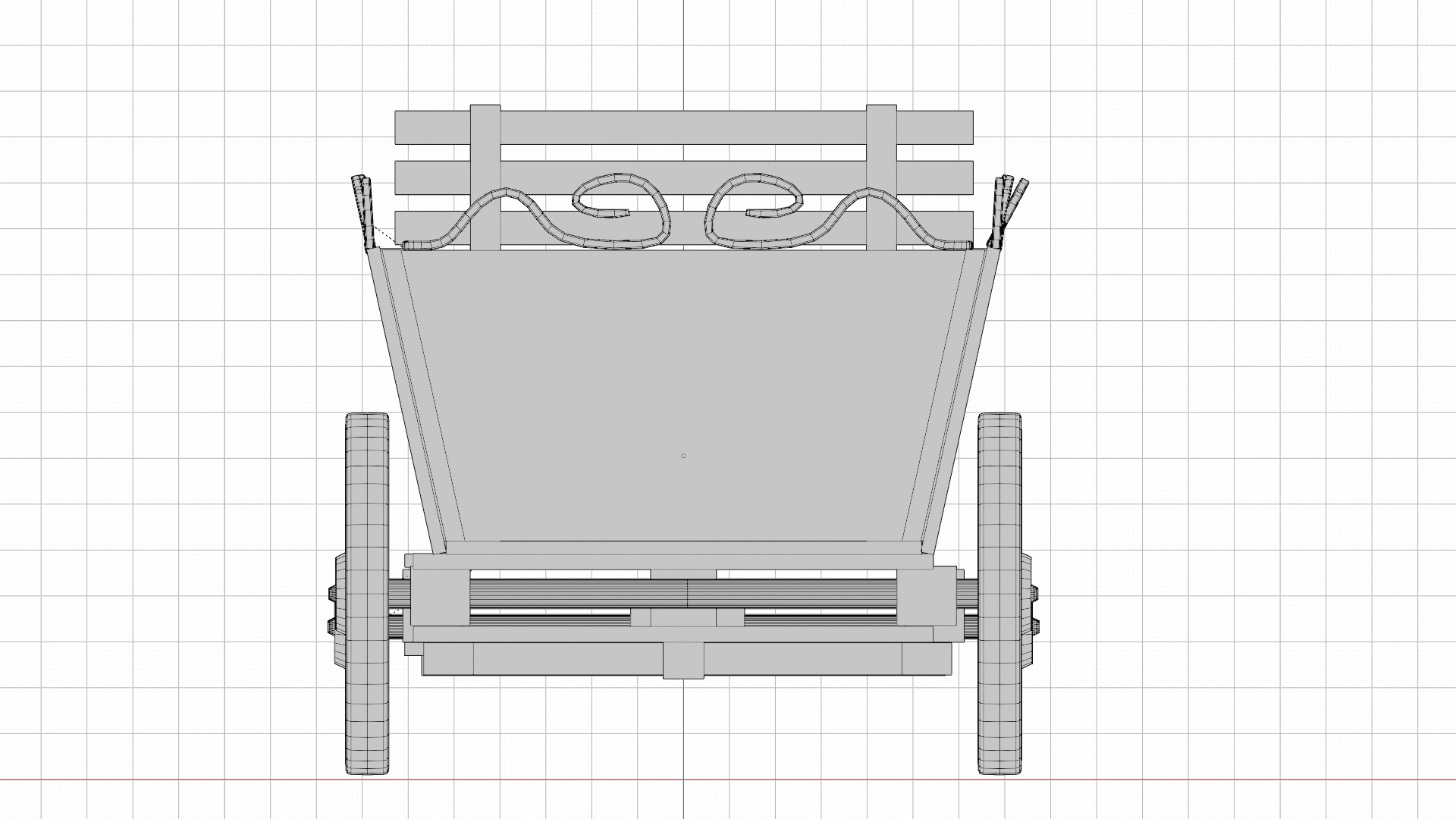
Task: Click the small origin point circle on cart body
Action: click(x=683, y=456)
